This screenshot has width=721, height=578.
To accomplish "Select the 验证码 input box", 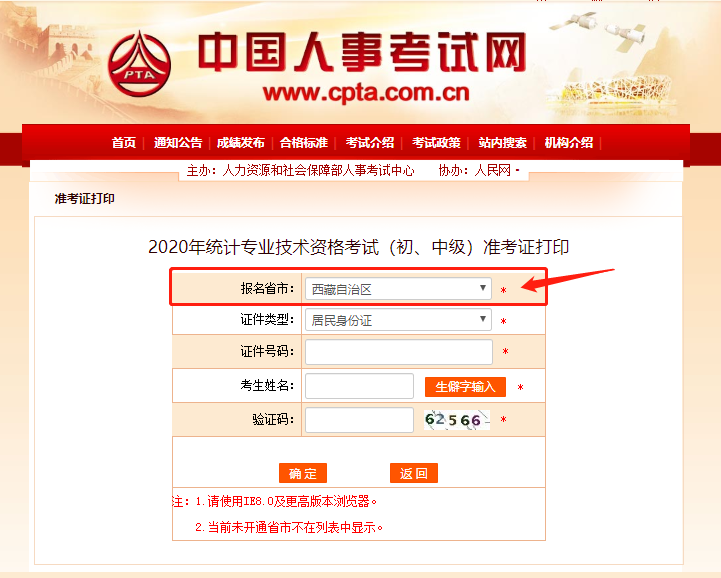I will [x=359, y=420].
